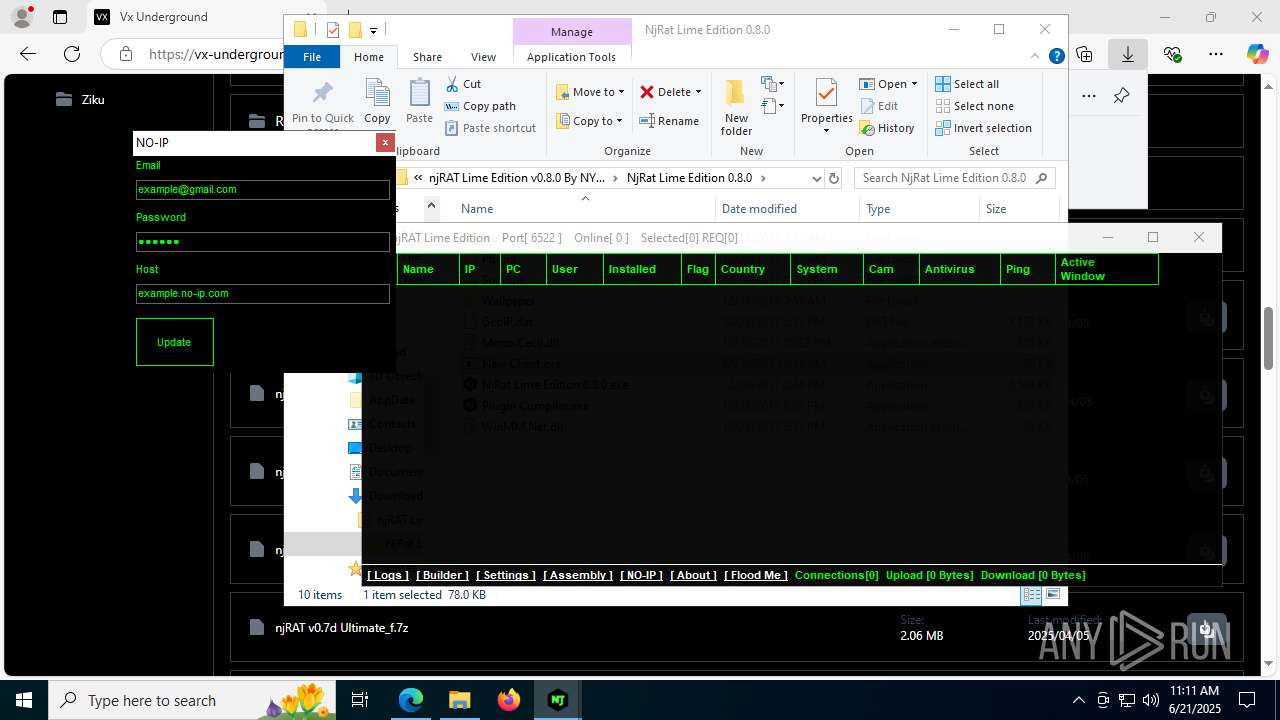Click the Search NjRat Lime Edition box
The image size is (1280, 720).
[954, 178]
